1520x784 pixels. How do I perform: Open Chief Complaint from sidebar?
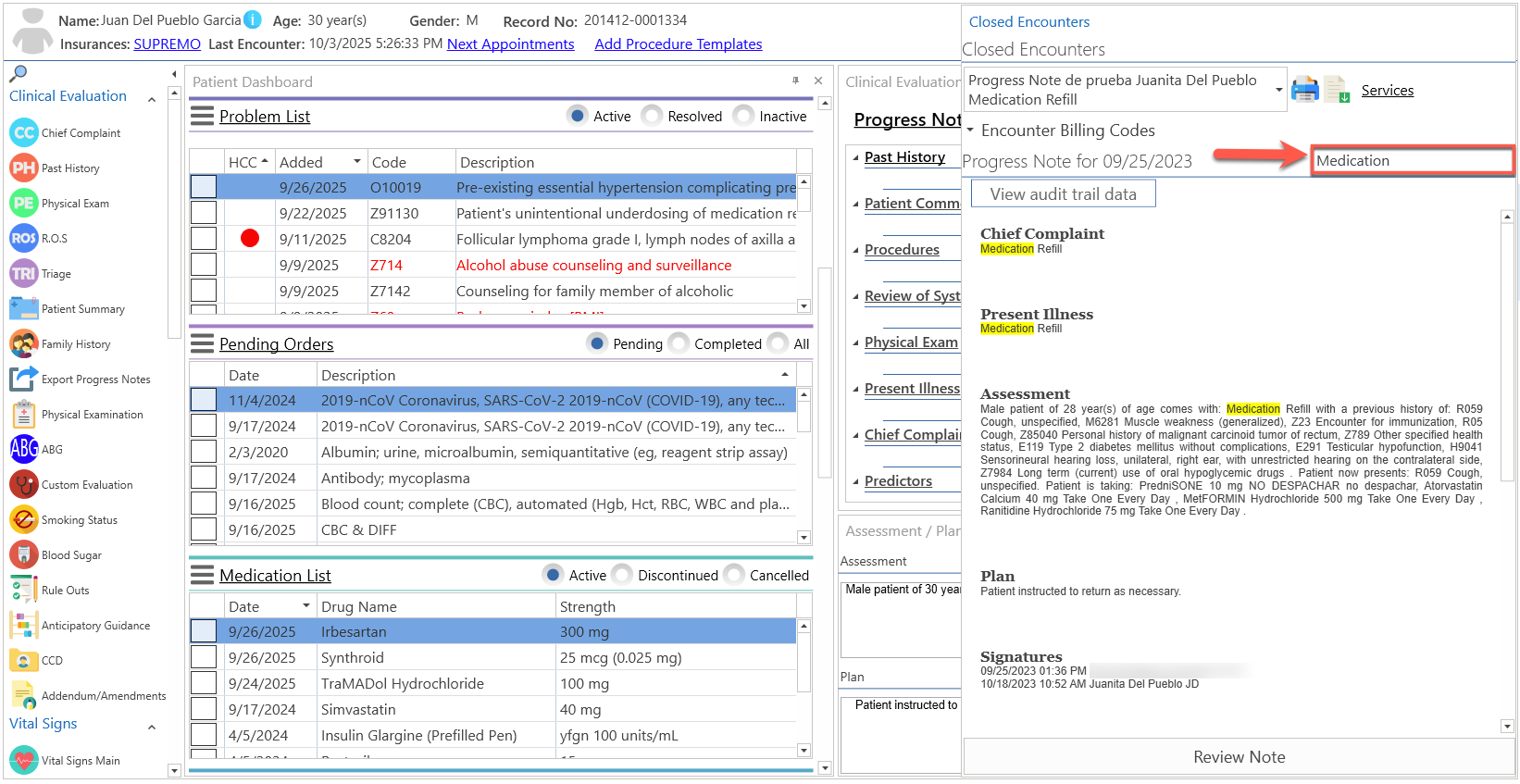(24, 133)
